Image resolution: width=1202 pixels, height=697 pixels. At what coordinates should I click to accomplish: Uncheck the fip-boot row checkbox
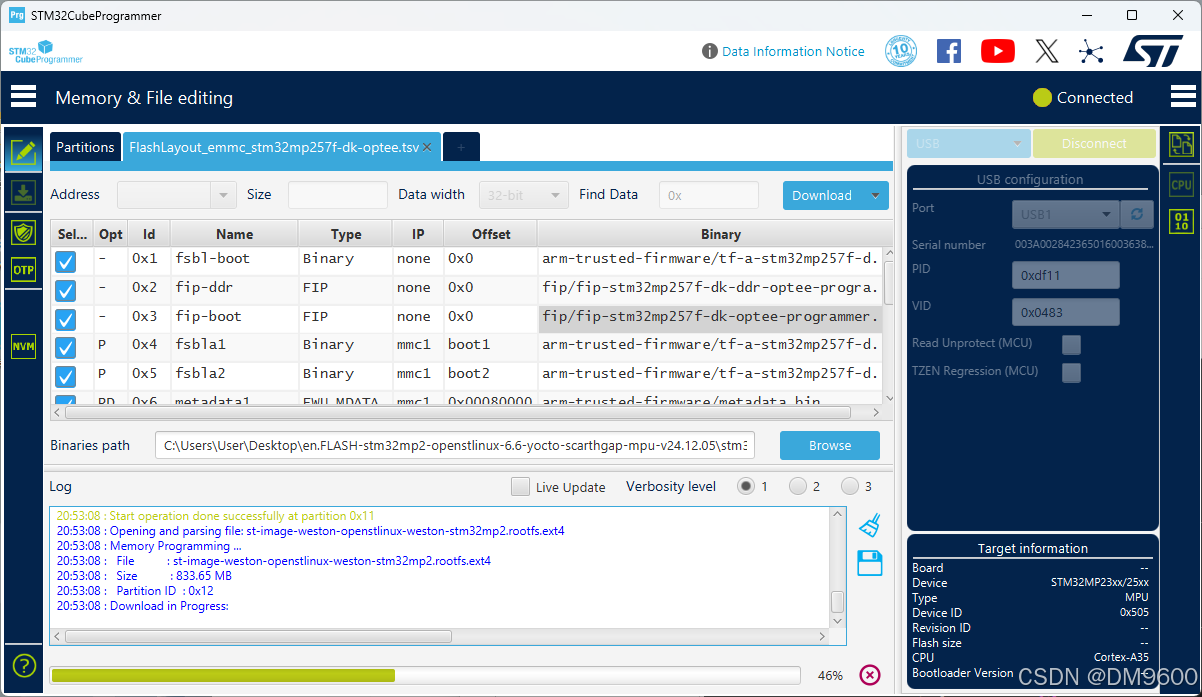66,320
